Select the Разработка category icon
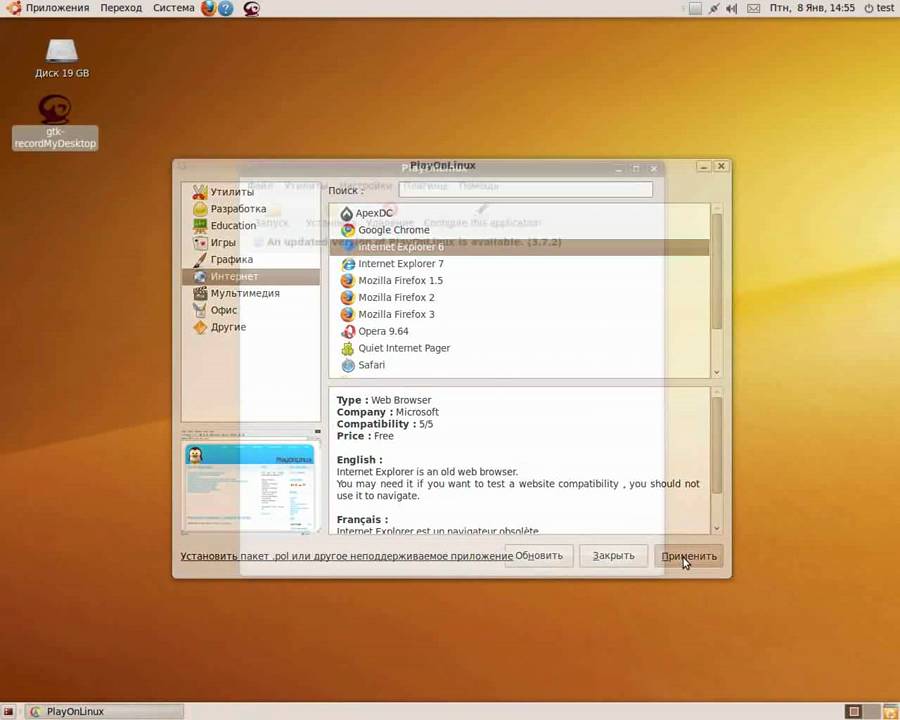Image resolution: width=900 pixels, height=720 pixels. tap(200, 209)
